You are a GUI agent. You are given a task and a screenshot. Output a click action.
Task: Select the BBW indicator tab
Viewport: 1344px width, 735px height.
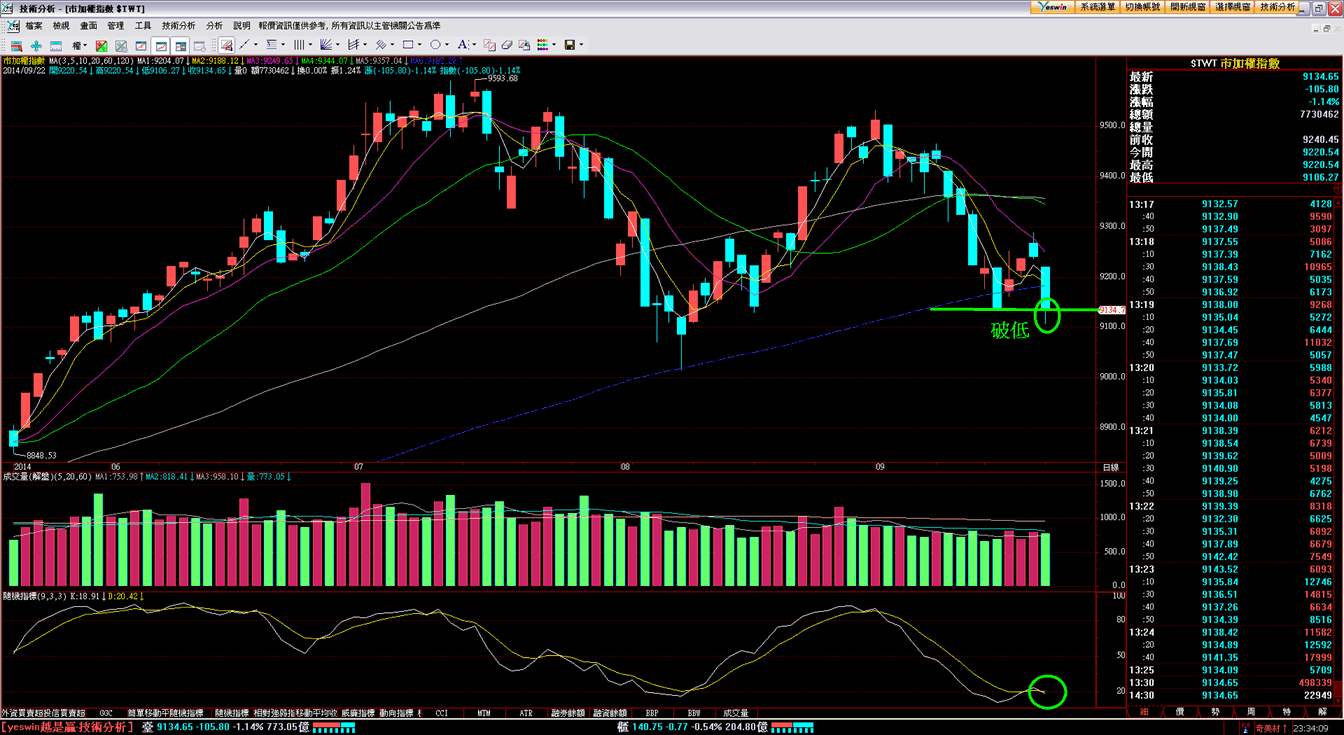coord(694,713)
